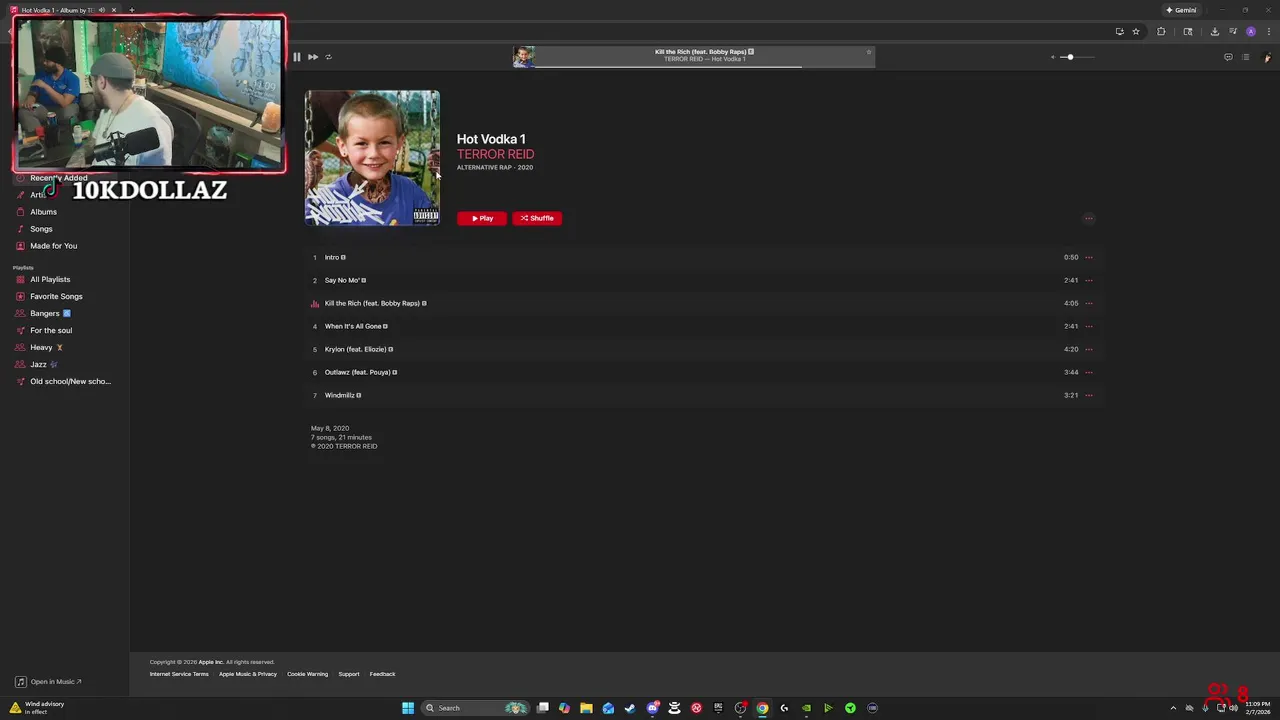Open the Support footer link
The width and height of the screenshot is (1280, 720).
348,674
